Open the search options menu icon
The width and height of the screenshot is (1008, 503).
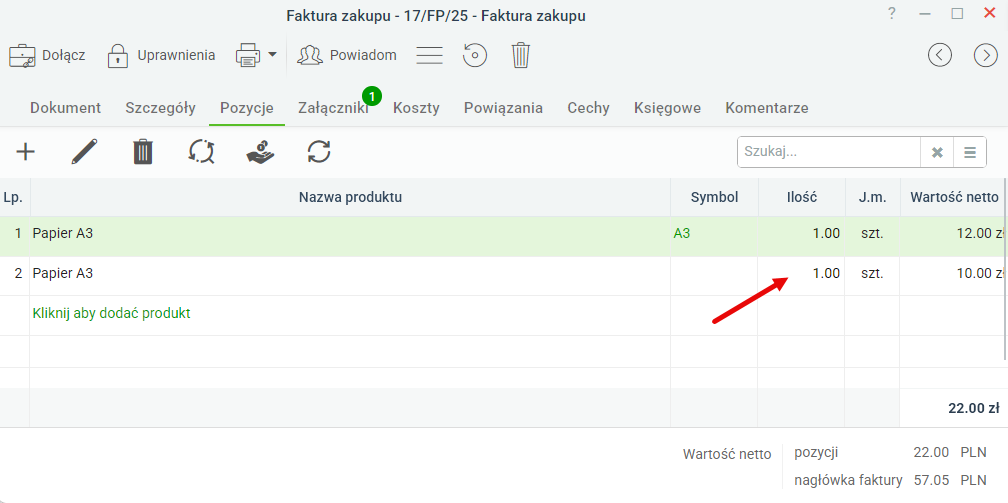(x=970, y=152)
